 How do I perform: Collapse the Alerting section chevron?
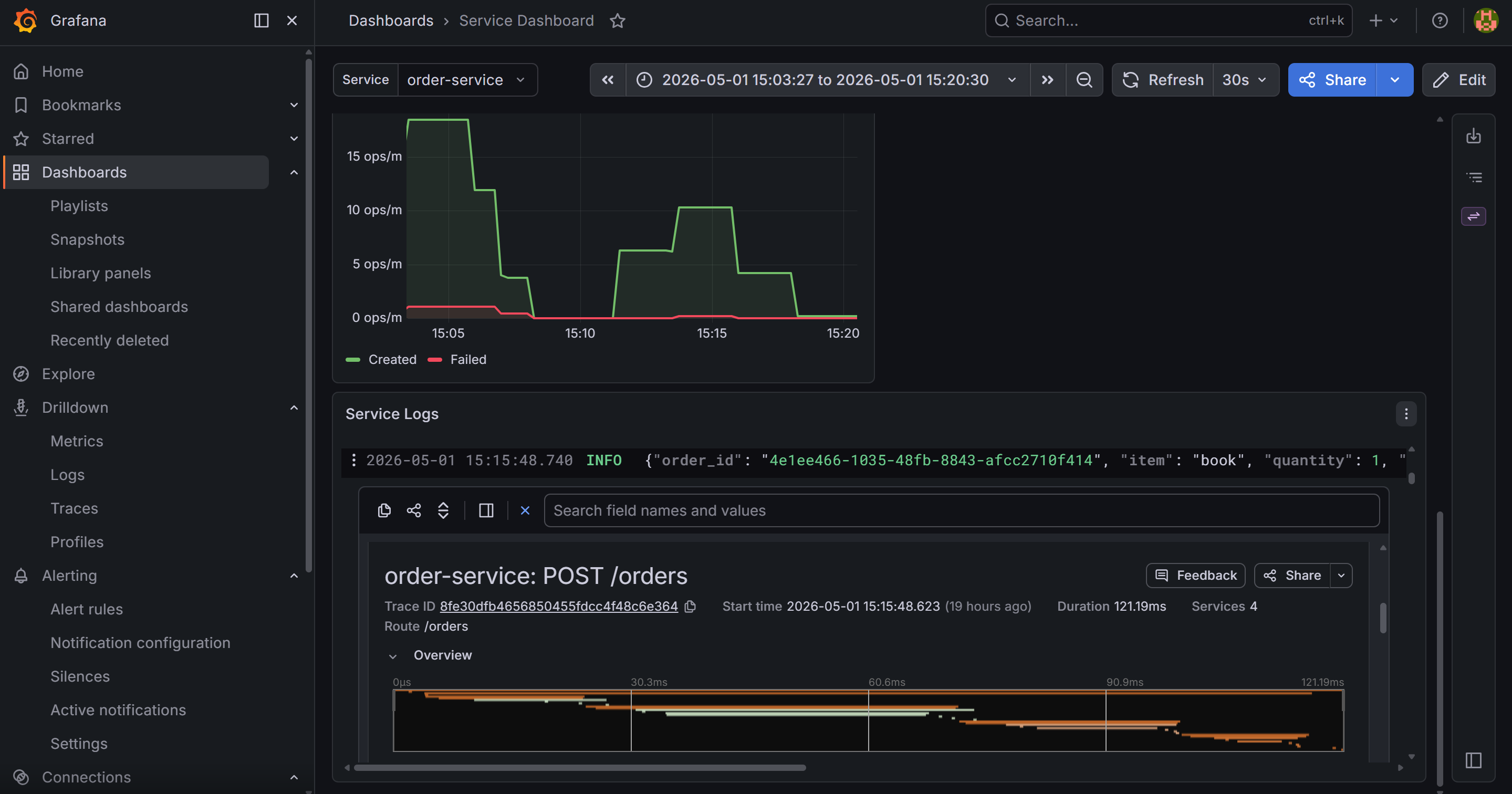294,576
